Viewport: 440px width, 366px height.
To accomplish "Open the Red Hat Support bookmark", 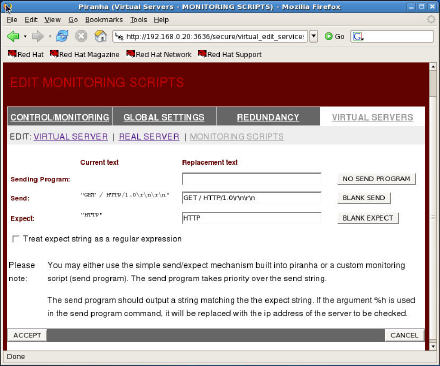I will coord(230,54).
